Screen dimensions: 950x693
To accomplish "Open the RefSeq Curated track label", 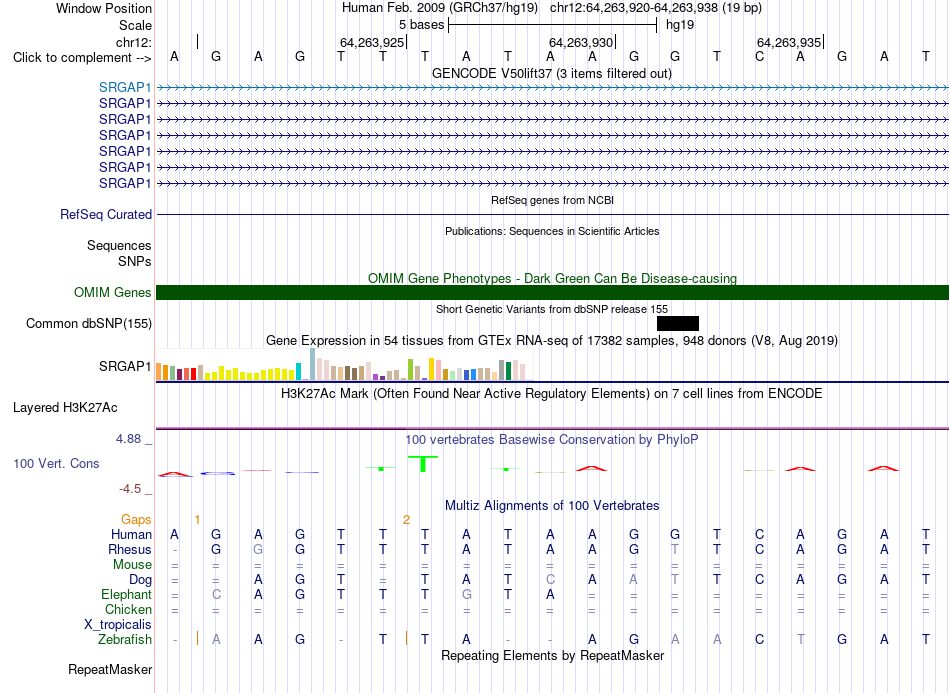I will [106, 214].
